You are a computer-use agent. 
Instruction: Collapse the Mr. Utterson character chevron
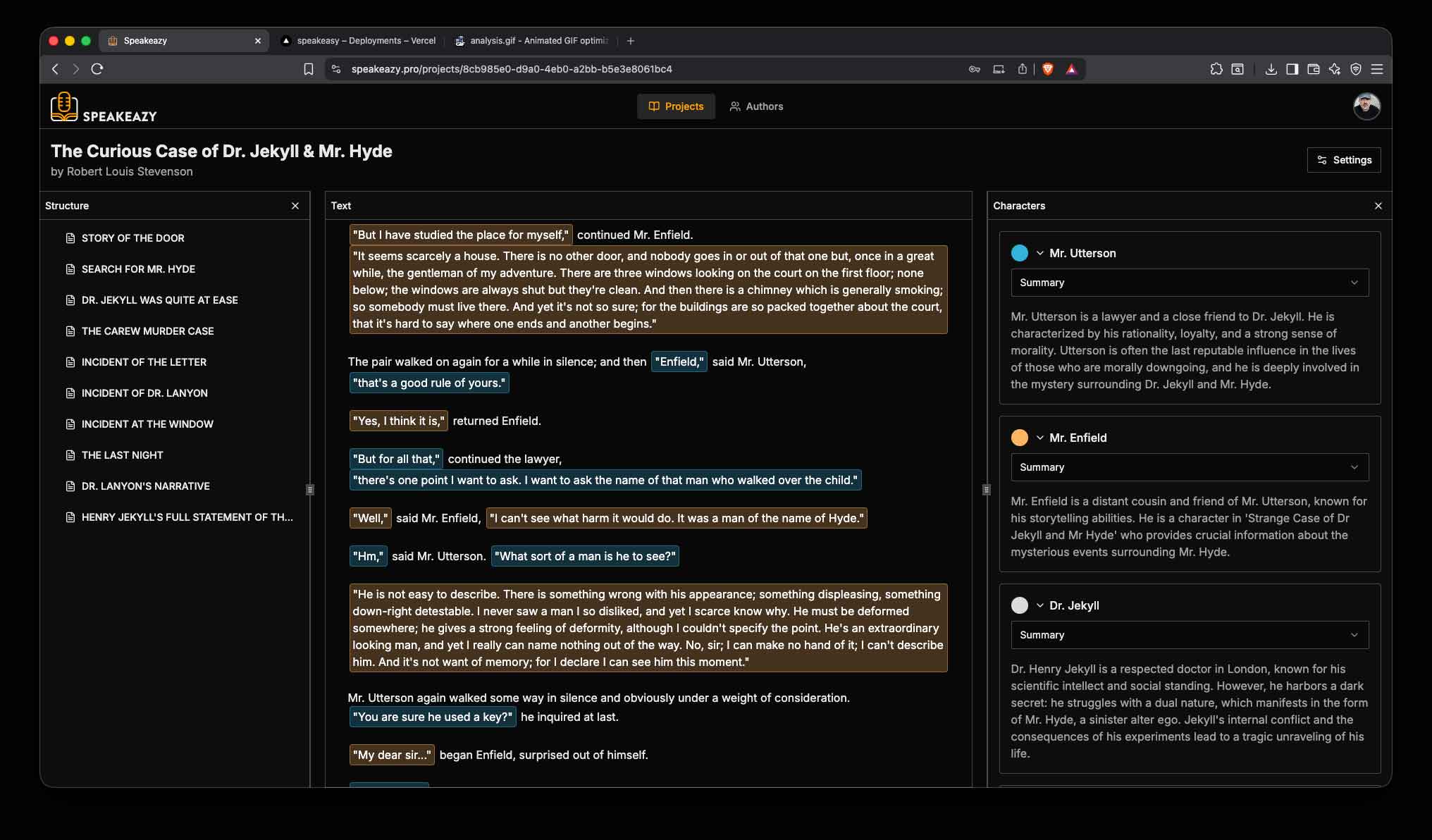(1039, 253)
